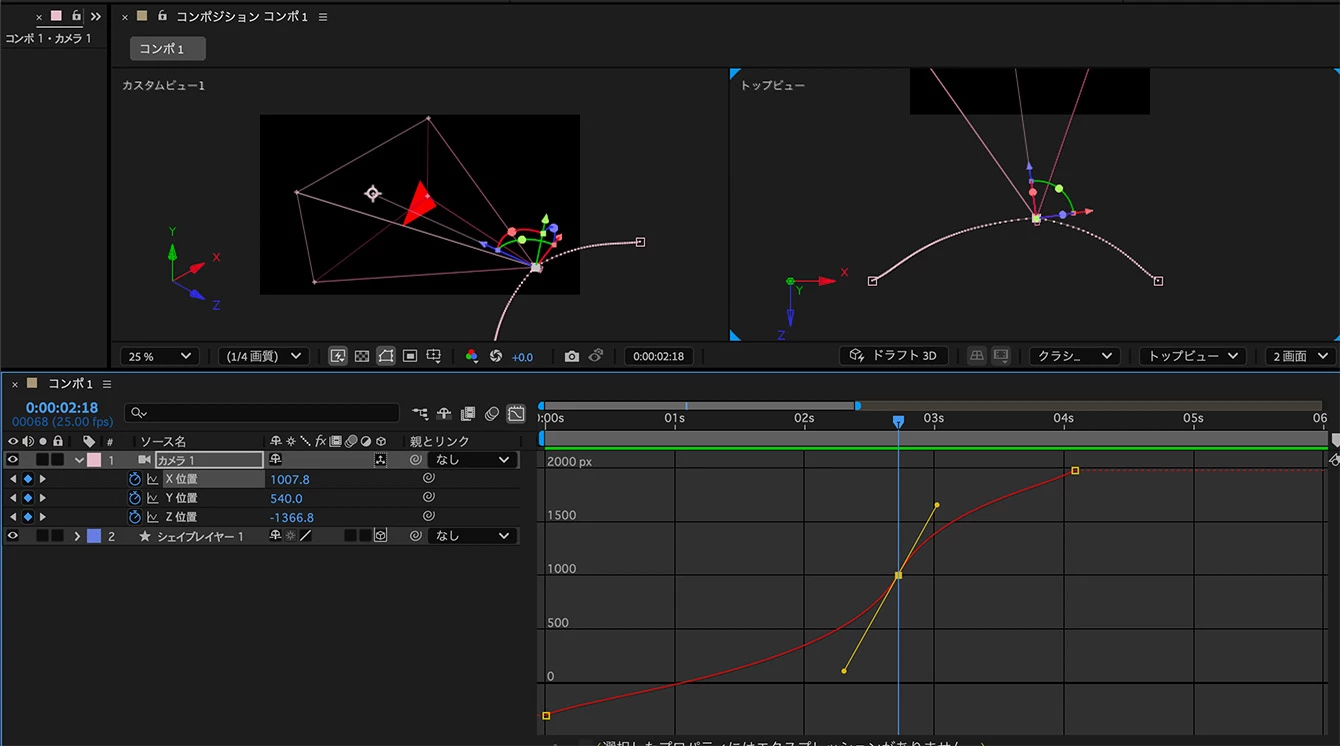The image size is (1340, 746).
Task: Click the 3D layer cube of シェイプレイヤー 1
Action: click(380, 536)
